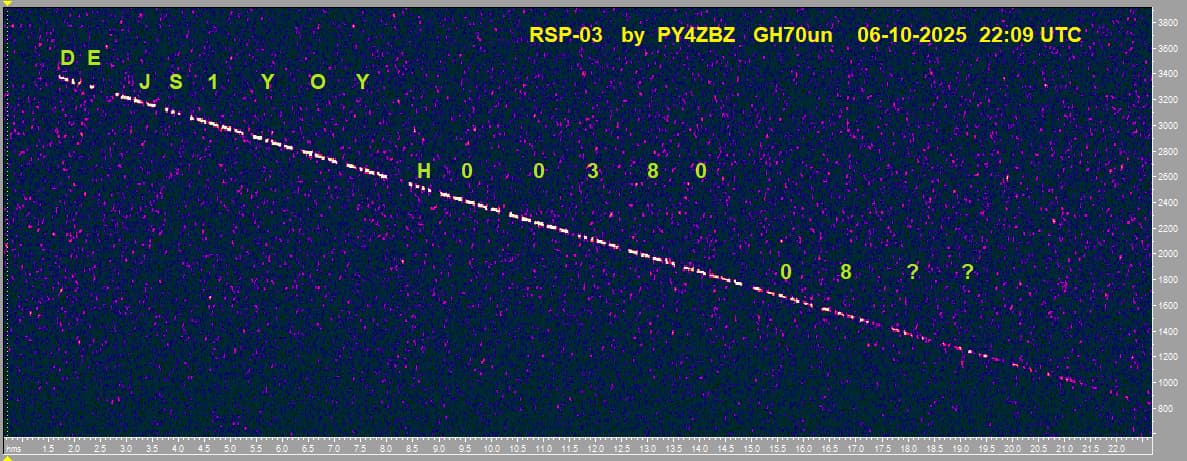Click the yellow marker below the time axis start
The image size is (1187, 461).
pos(7,457)
